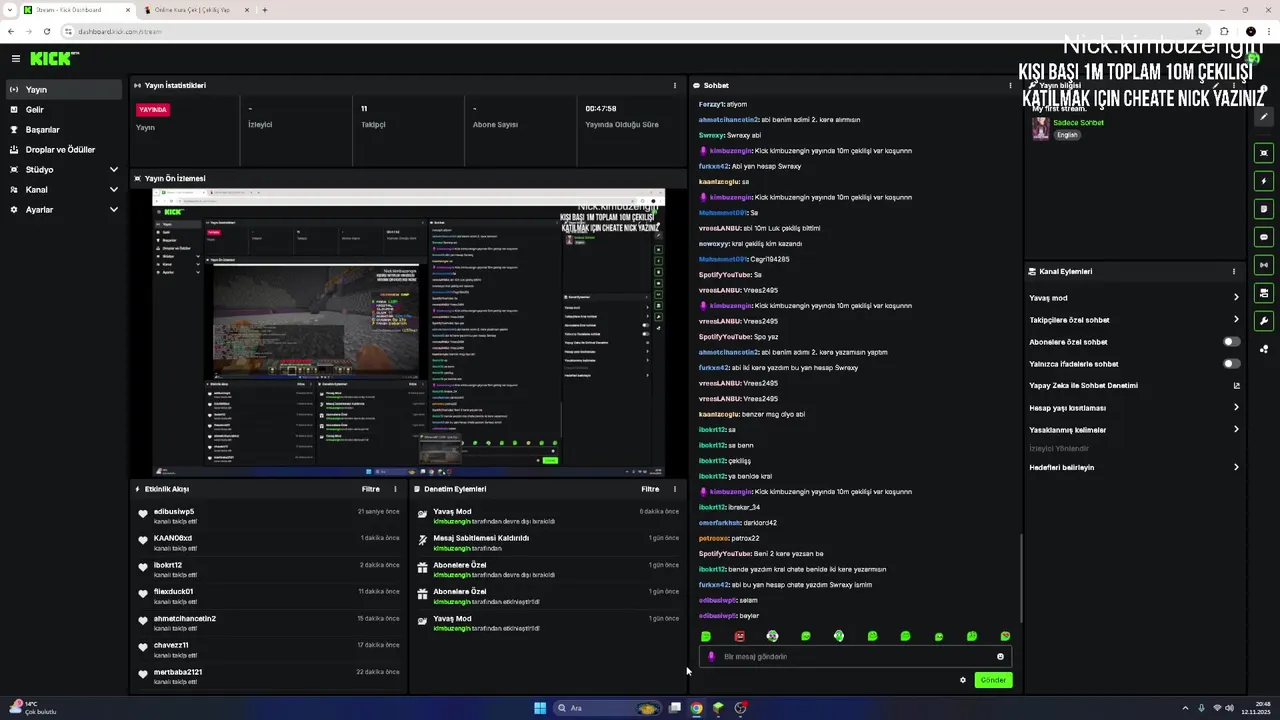
Task: Select the red angry emote
Action: coord(739,636)
